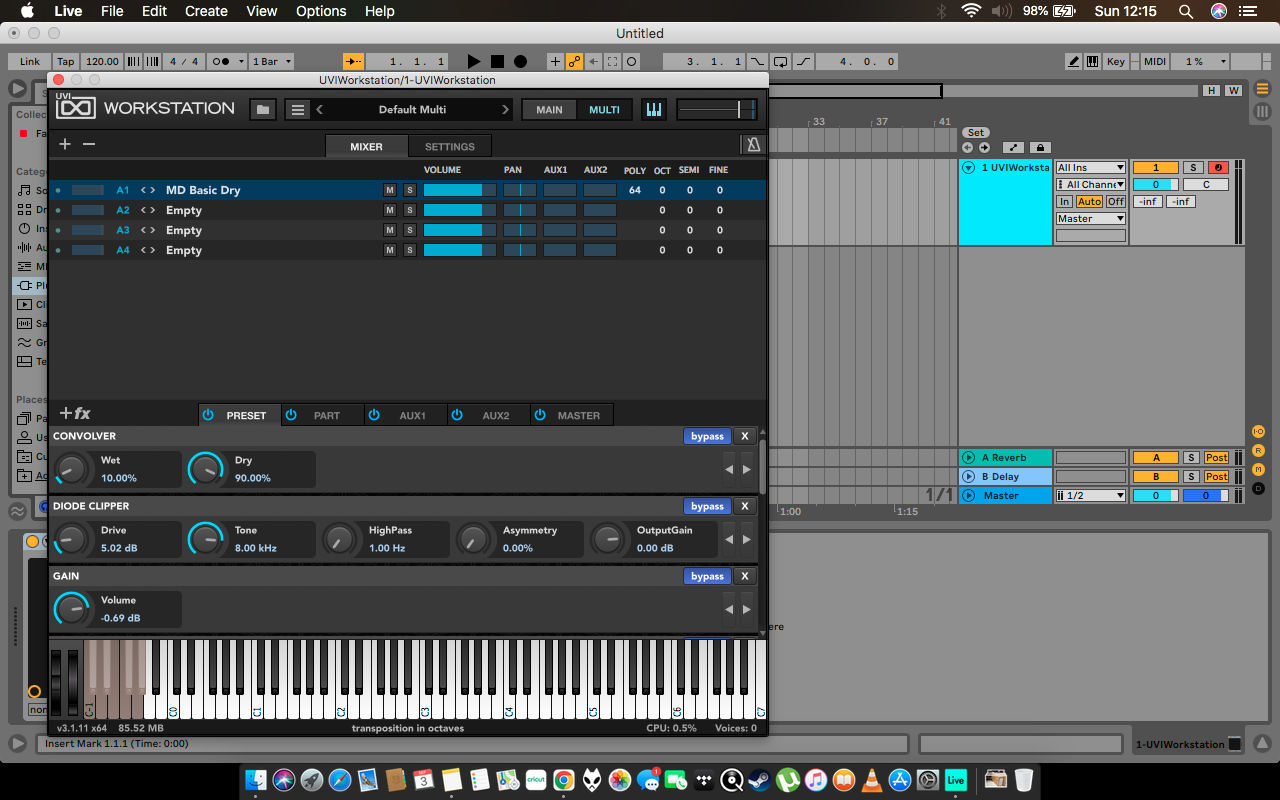Open Finder from the Dock

click(257, 780)
